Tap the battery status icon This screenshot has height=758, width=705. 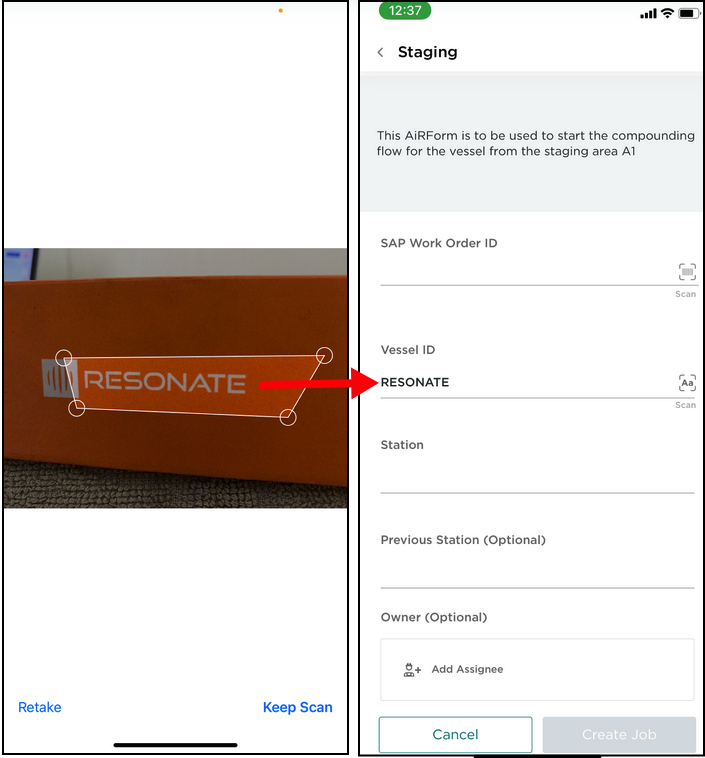coord(689,14)
